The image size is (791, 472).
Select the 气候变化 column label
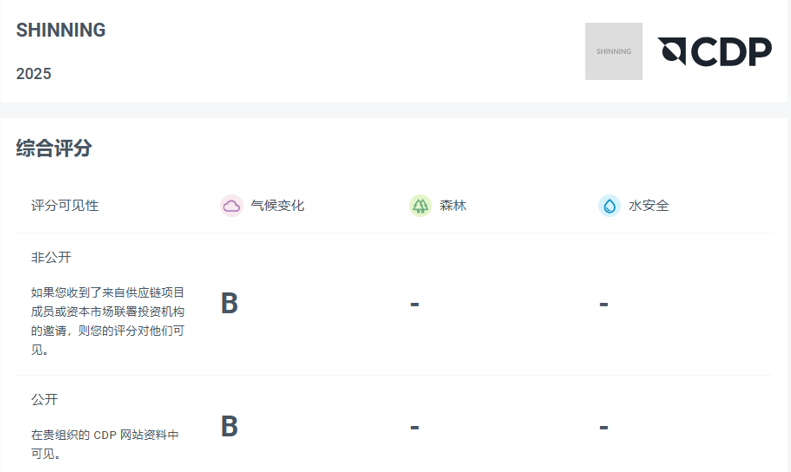coord(277,206)
